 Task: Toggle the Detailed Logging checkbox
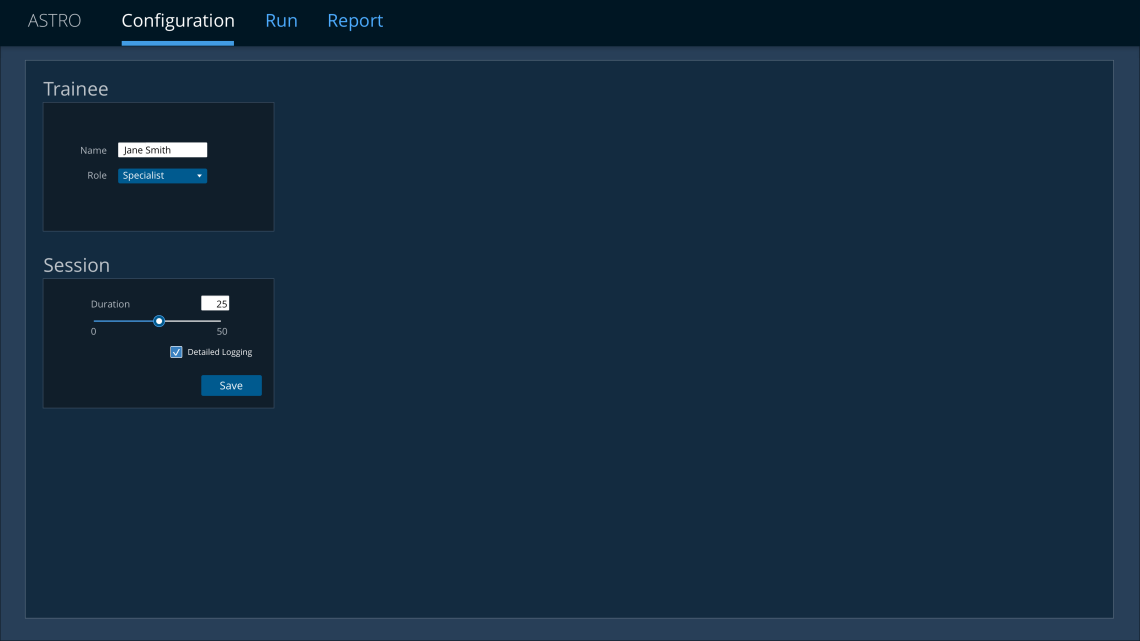click(x=176, y=352)
